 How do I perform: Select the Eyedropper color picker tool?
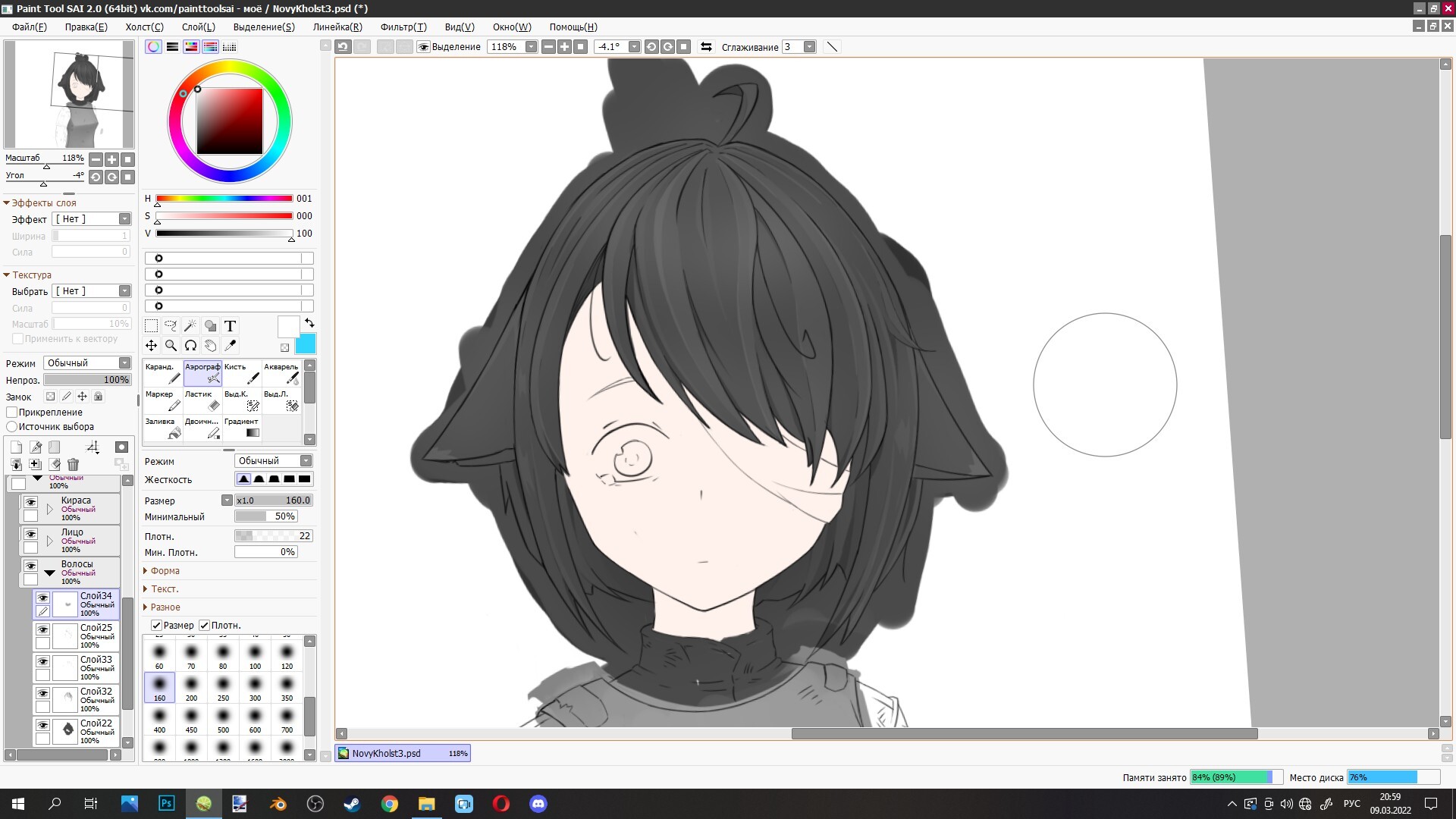tap(230, 346)
